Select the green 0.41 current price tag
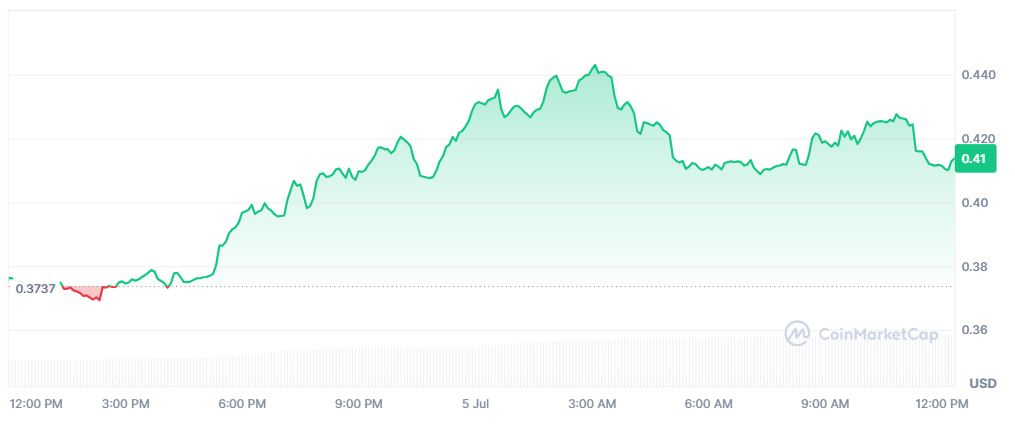Image resolution: width=1015 pixels, height=437 pixels. (976, 159)
